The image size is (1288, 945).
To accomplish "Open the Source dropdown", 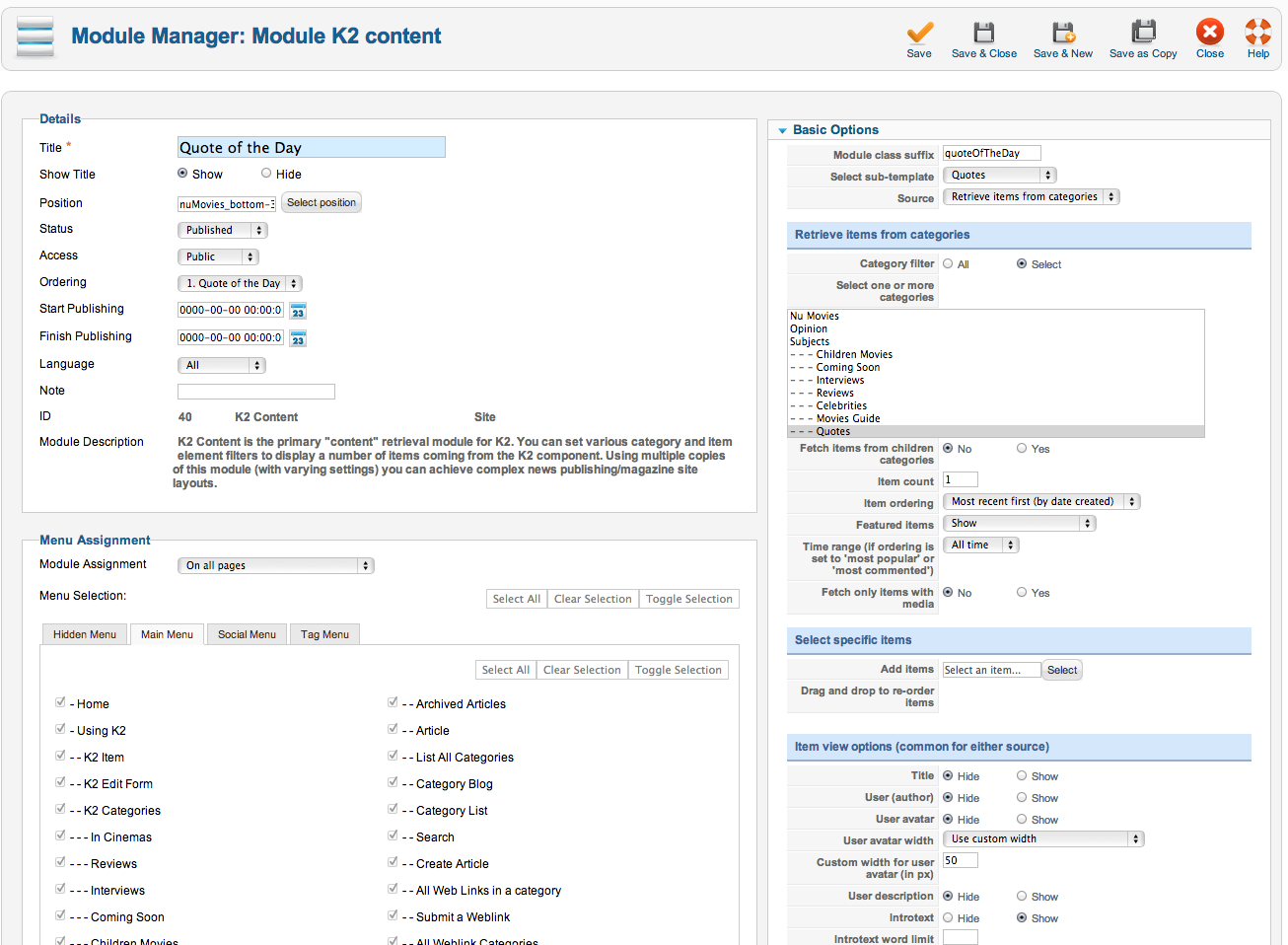I will click(x=1032, y=196).
